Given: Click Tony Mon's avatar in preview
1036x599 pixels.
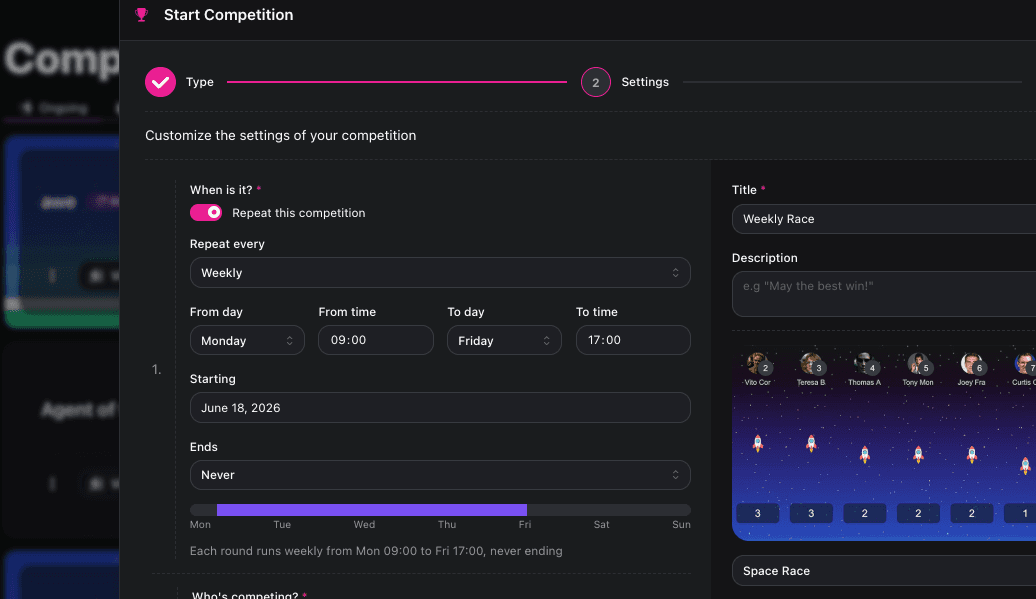Looking at the screenshot, I should coord(916,363).
